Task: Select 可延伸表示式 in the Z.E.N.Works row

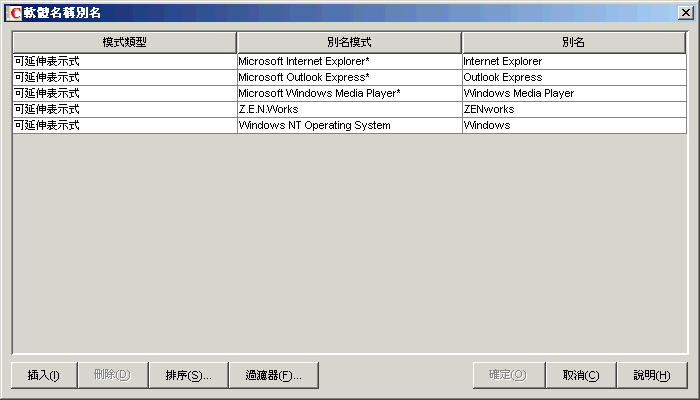Action: pyautogui.click(x=125, y=109)
